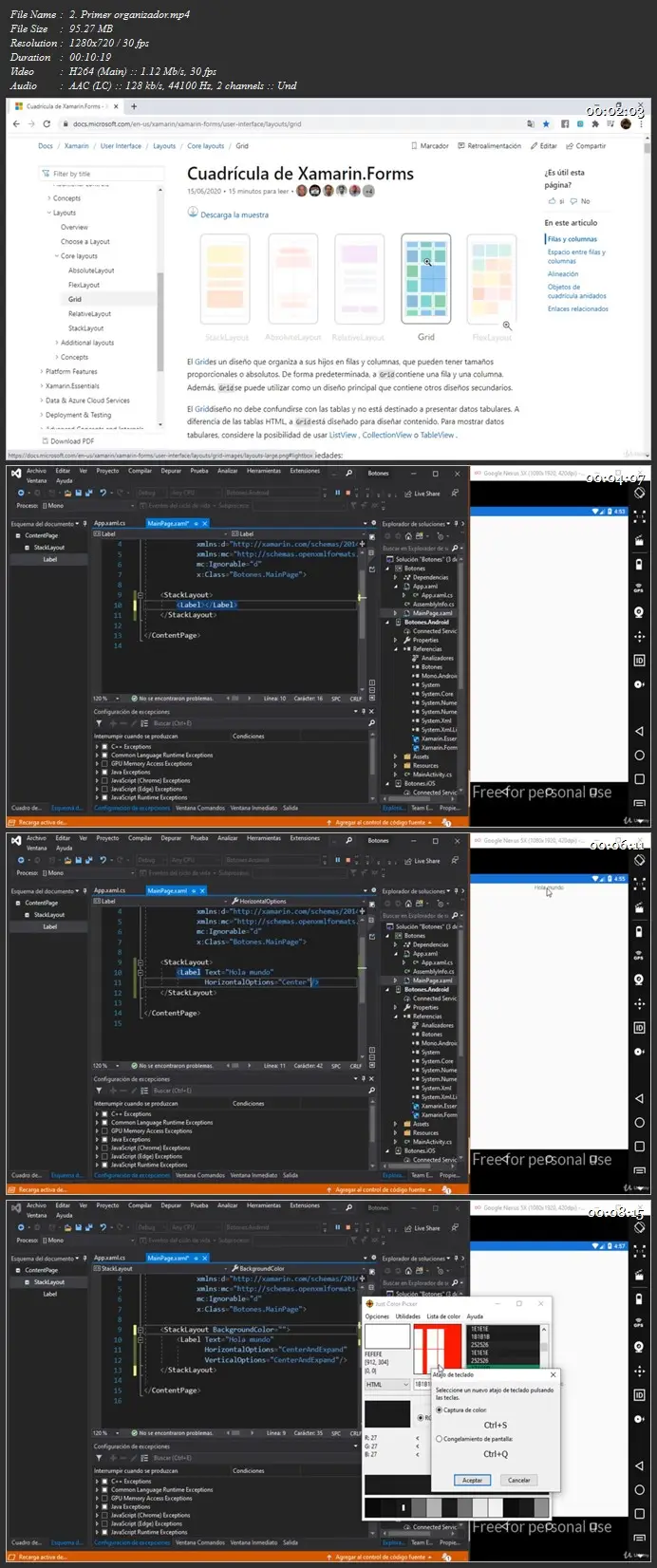Expand Deployment & Testing in docs sidebar
This screenshot has height=1568, width=657.
(41, 415)
